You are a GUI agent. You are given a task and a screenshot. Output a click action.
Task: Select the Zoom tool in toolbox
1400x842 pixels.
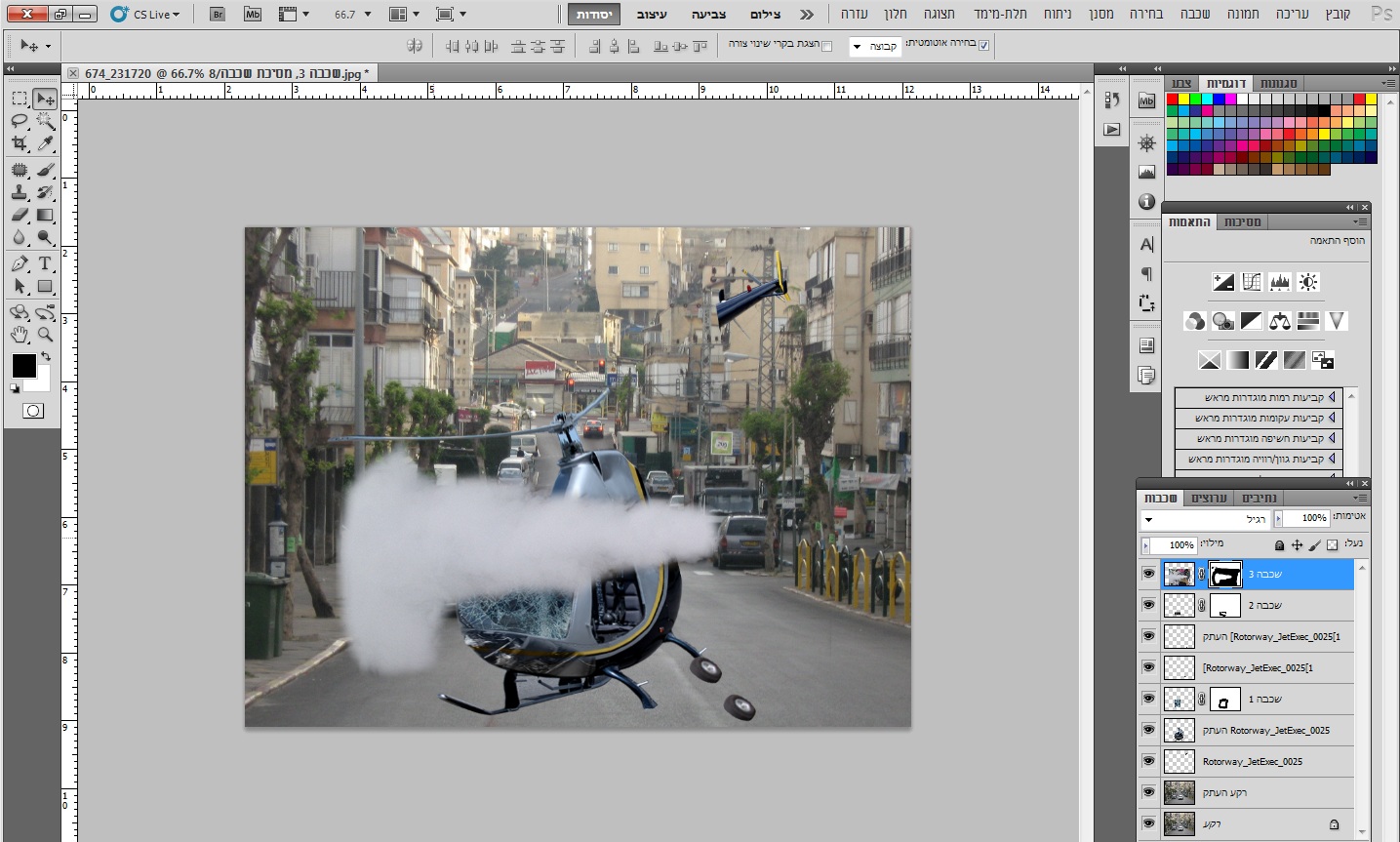tap(45, 335)
